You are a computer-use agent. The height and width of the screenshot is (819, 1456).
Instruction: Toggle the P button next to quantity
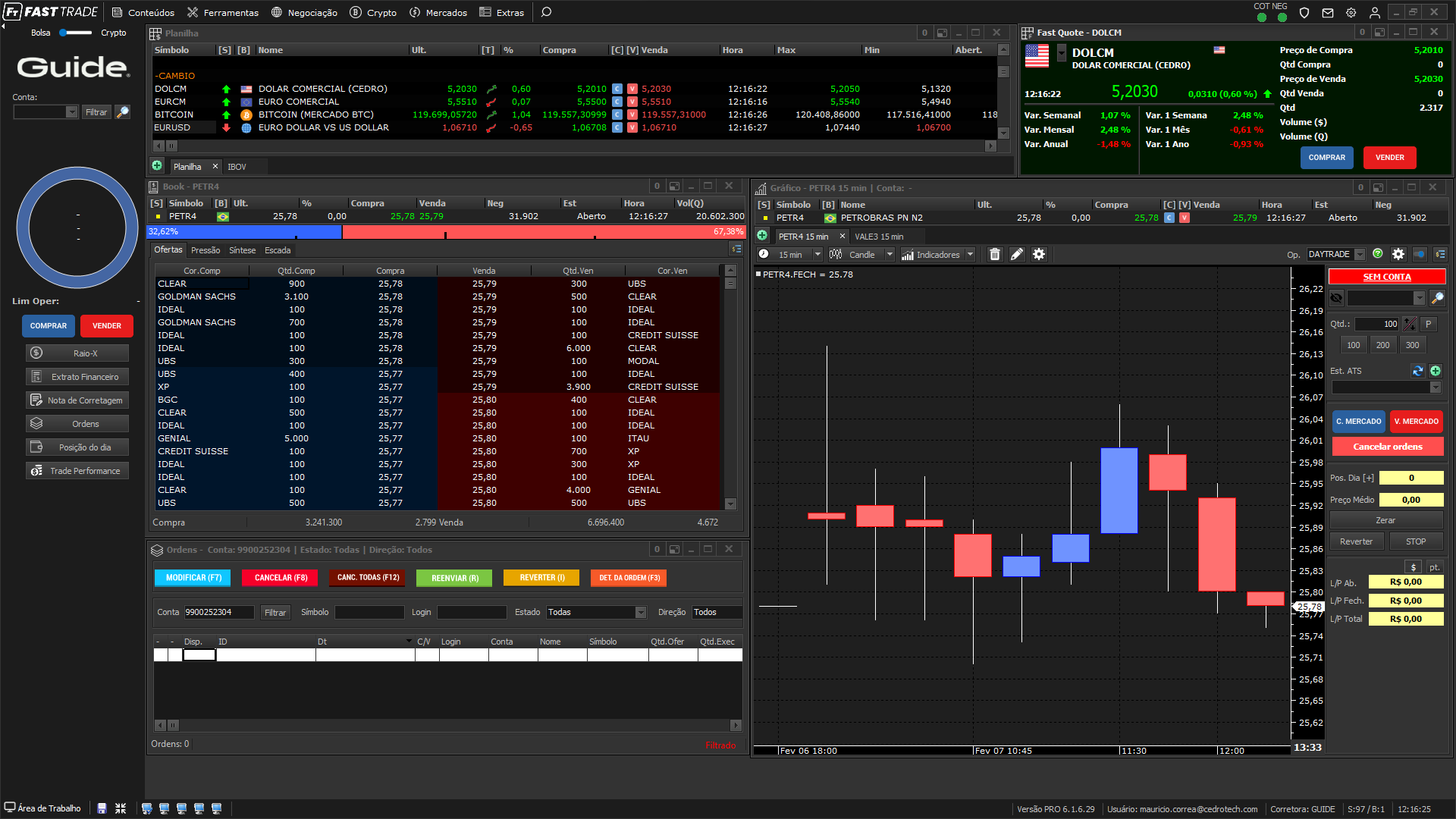point(1429,324)
